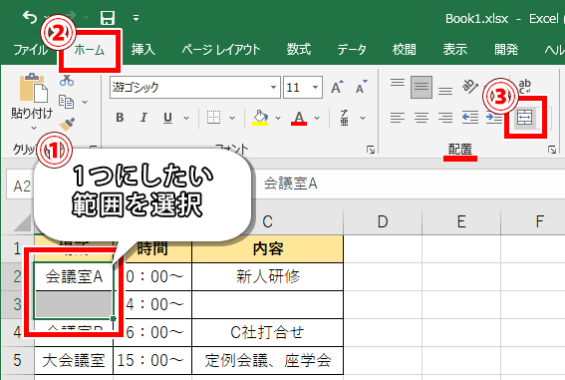
Task: Increase font size with large A icon
Action: point(337,87)
